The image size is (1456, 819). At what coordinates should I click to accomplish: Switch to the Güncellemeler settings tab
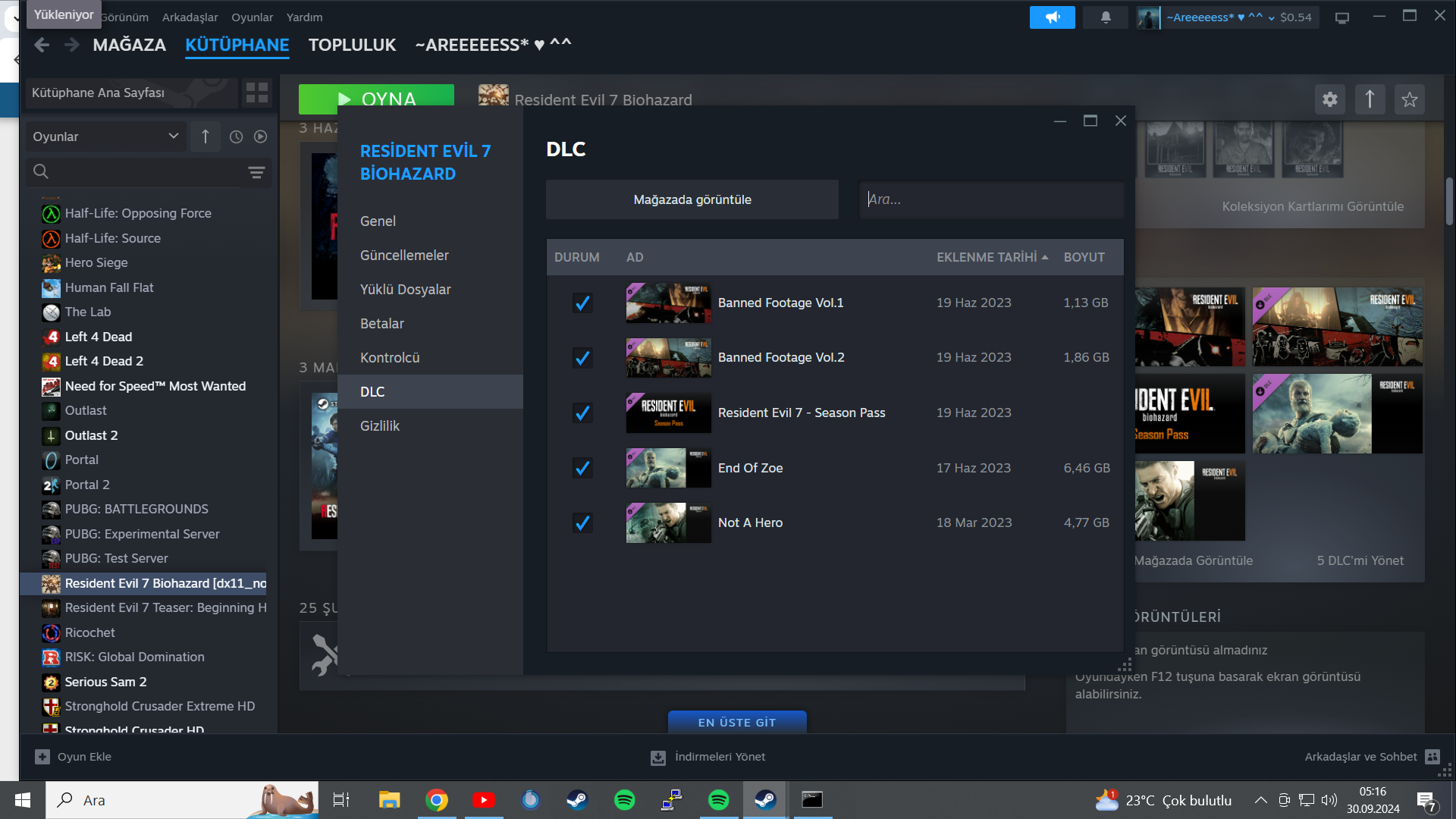pos(404,256)
